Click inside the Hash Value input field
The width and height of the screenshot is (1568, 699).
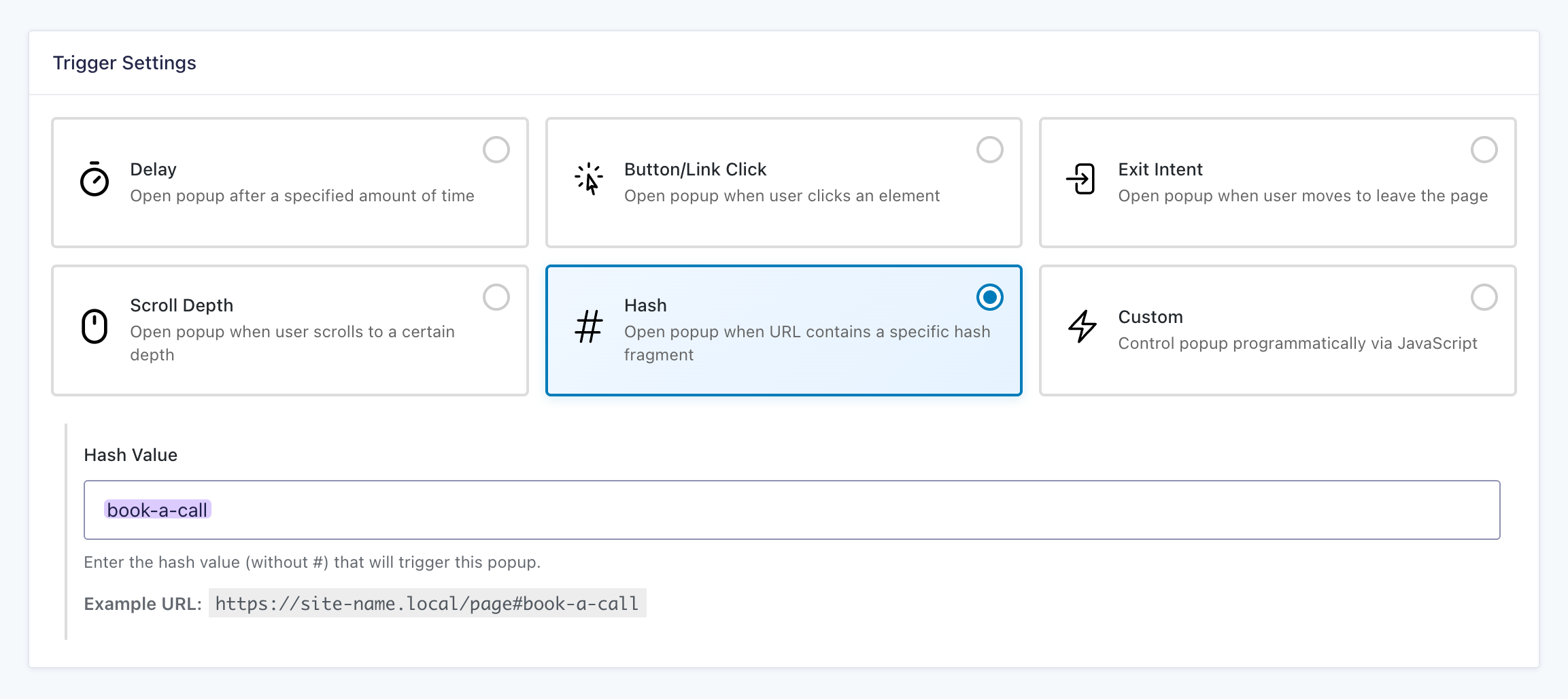pyautogui.click(x=816, y=510)
